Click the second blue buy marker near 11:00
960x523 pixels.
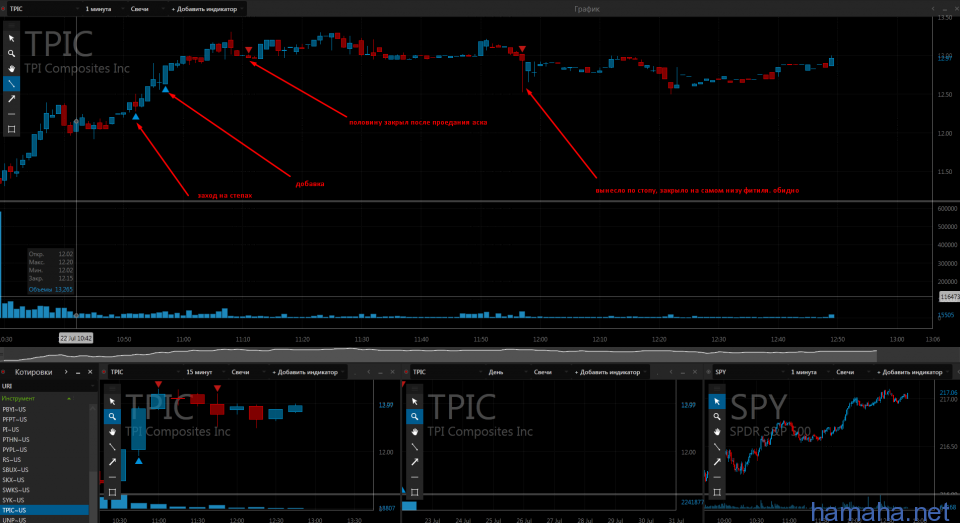[165, 89]
